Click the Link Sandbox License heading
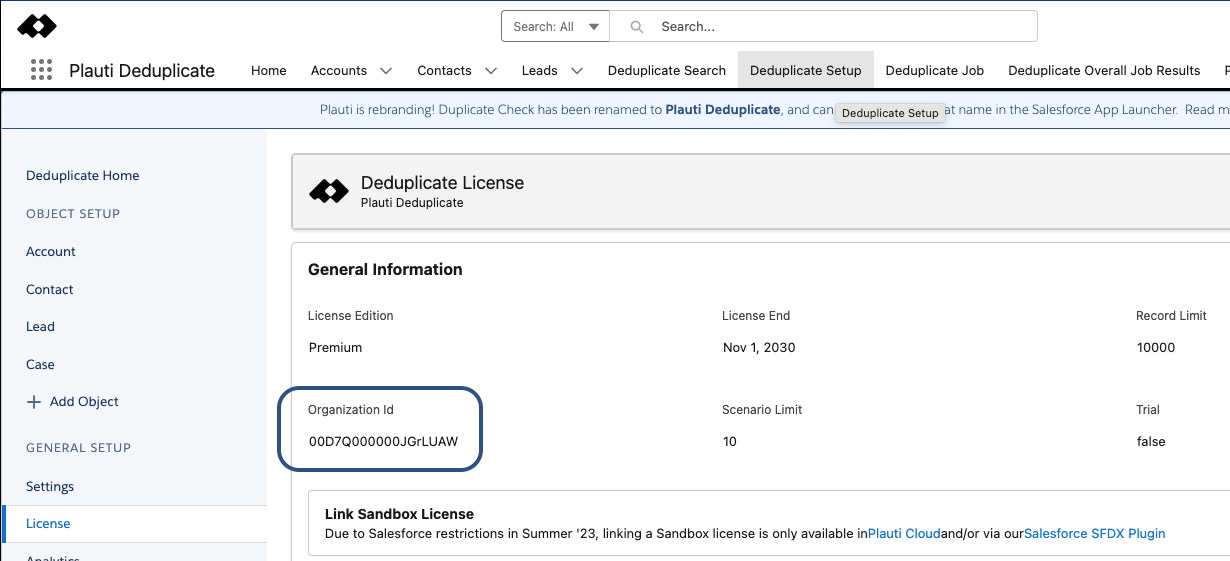Viewport: 1230px width, 561px height. click(x=399, y=514)
